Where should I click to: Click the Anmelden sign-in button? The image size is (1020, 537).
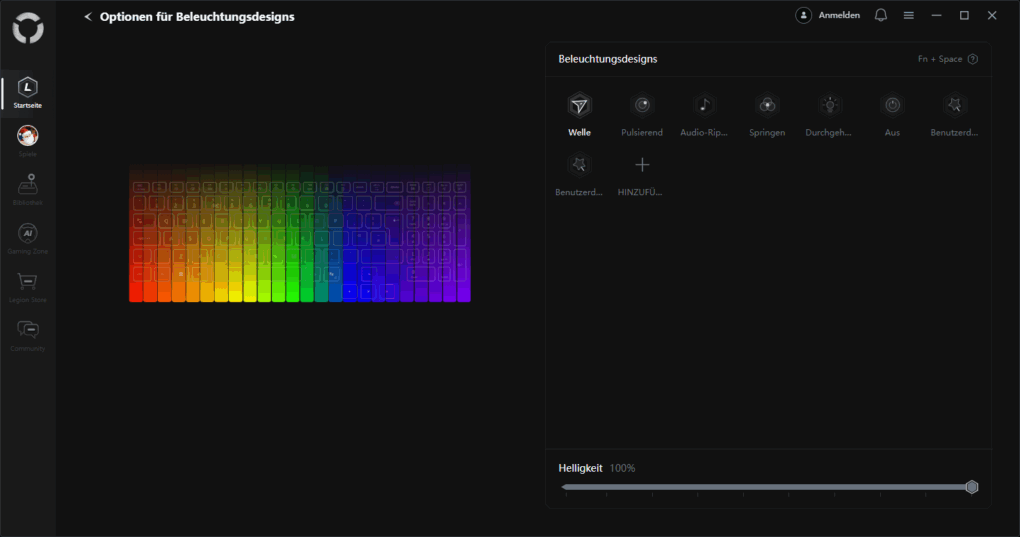(828, 15)
